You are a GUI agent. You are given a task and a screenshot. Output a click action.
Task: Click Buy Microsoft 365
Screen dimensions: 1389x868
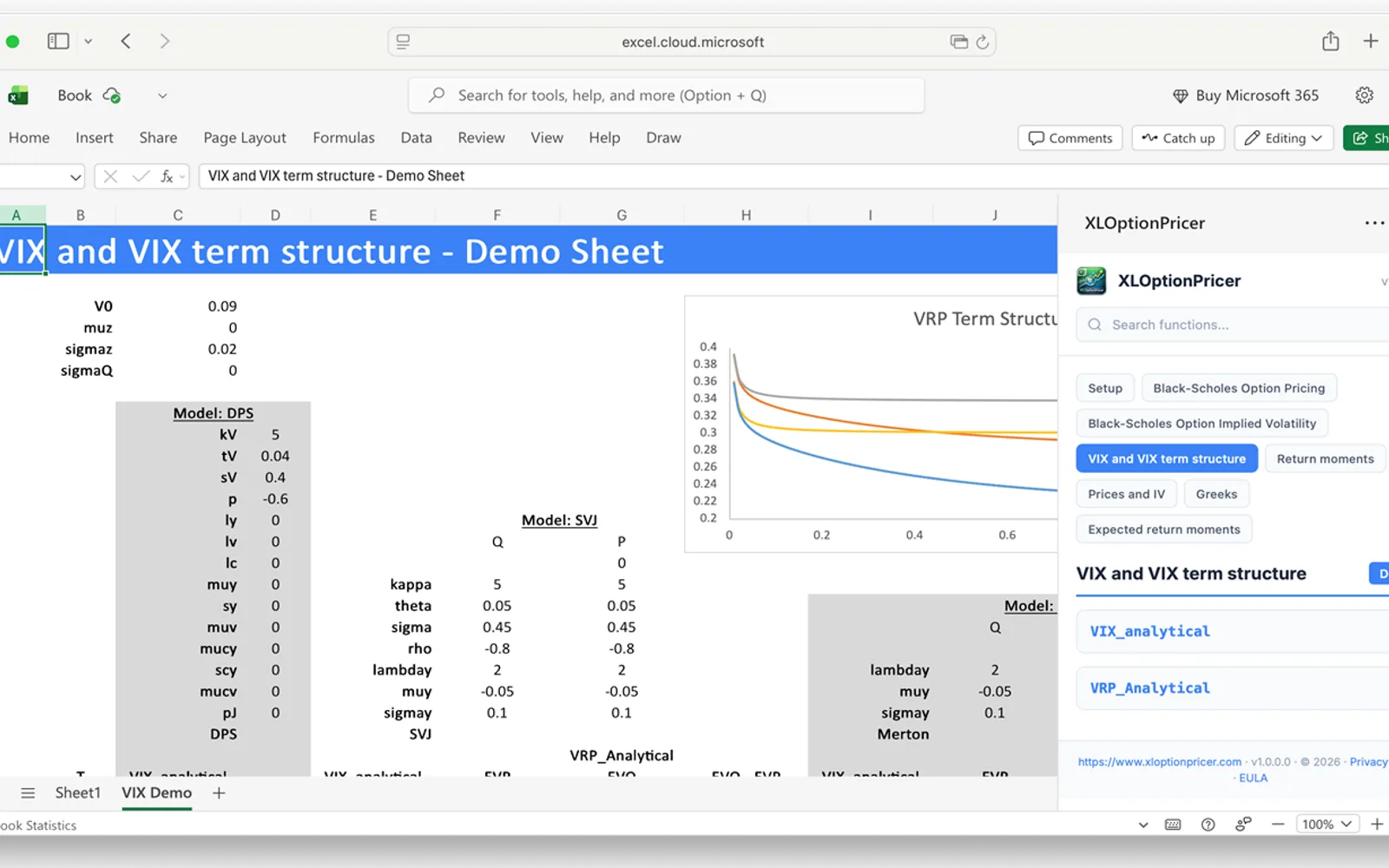coord(1246,95)
